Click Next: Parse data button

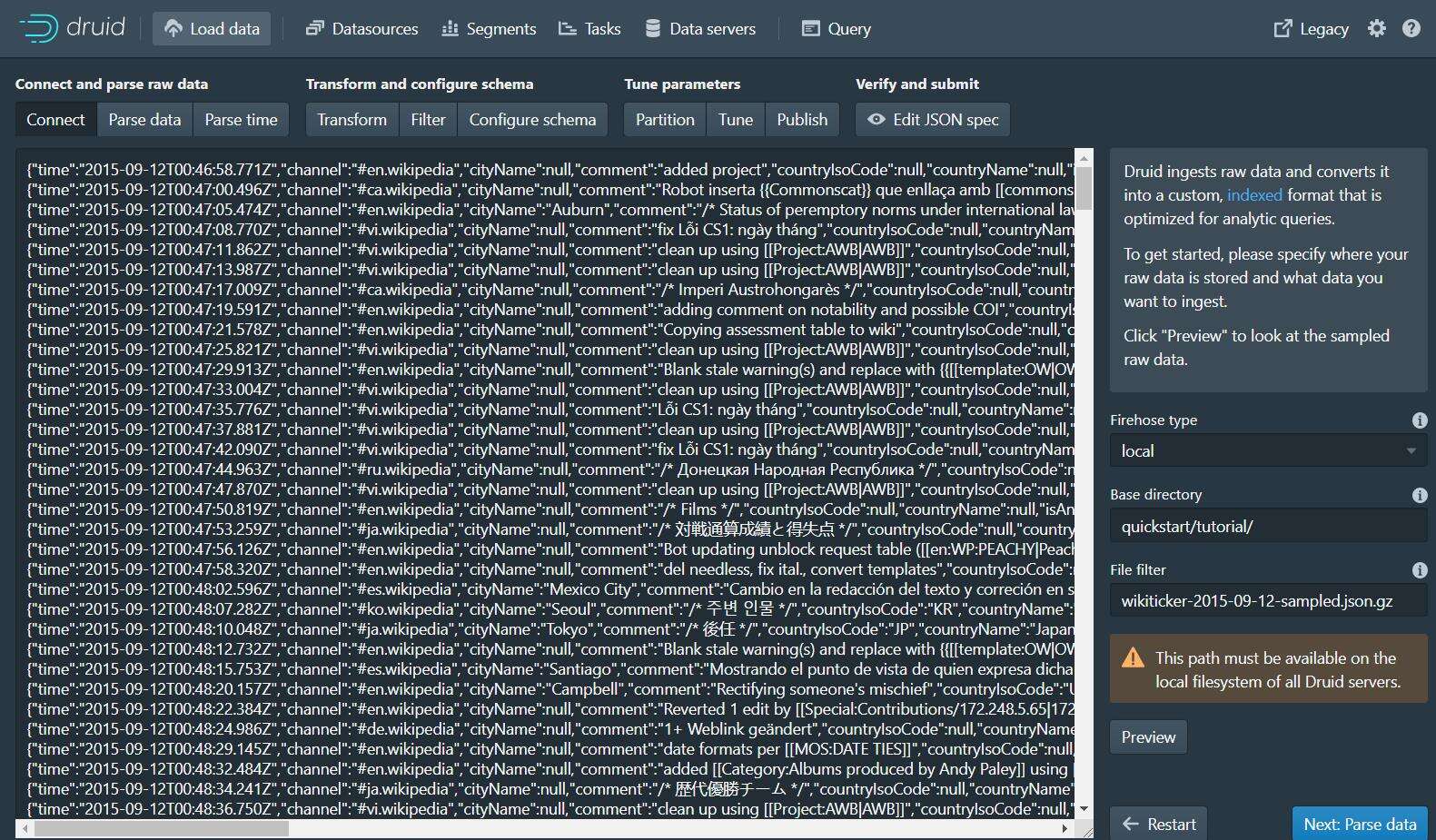click(1360, 824)
